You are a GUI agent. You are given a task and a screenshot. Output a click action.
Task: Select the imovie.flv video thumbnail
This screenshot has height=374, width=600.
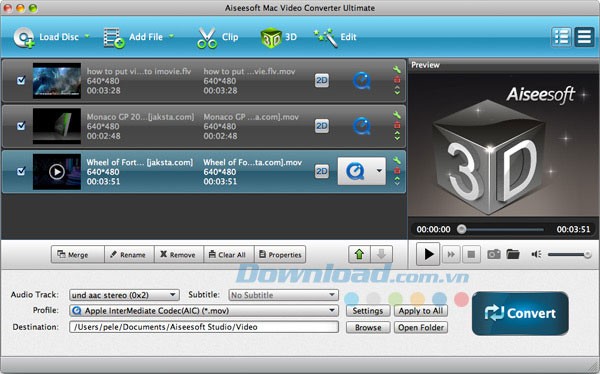coord(57,81)
